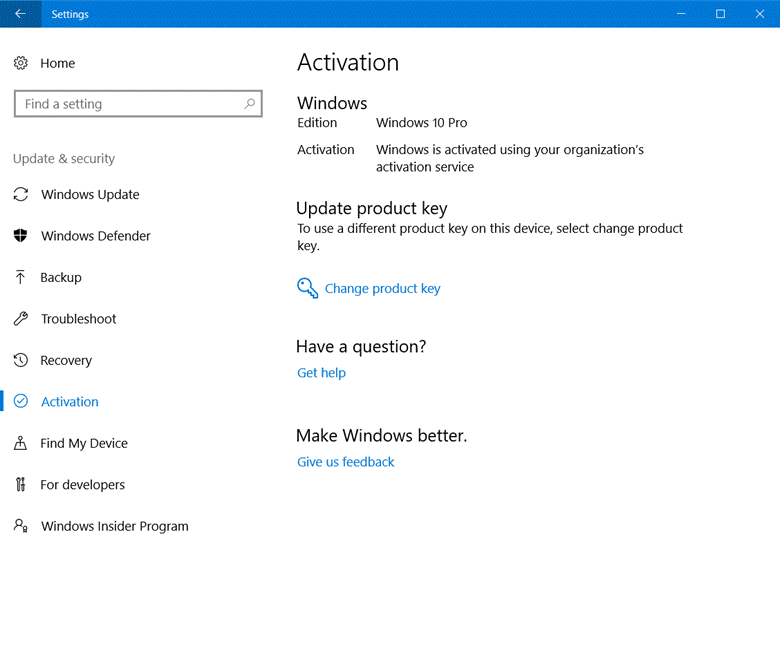Click the back arrow in title bar
This screenshot has height=653, width=780.
click(x=20, y=14)
